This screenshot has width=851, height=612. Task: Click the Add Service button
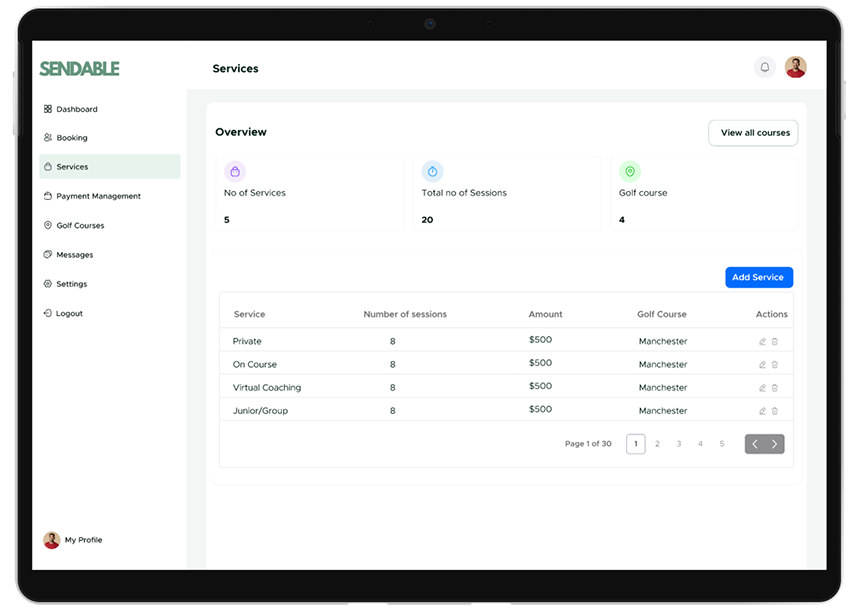click(x=758, y=277)
